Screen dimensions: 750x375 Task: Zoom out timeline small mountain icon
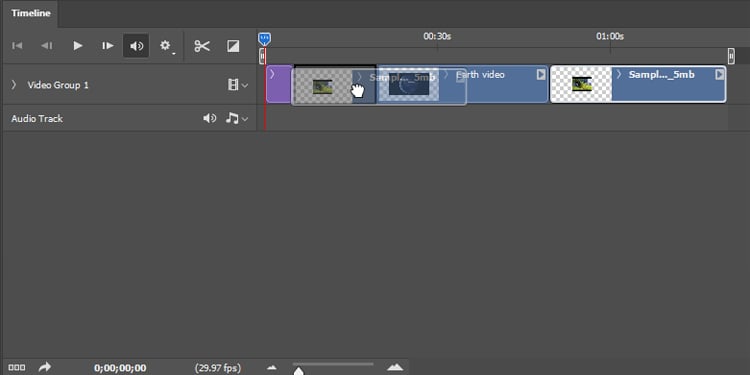click(x=272, y=367)
